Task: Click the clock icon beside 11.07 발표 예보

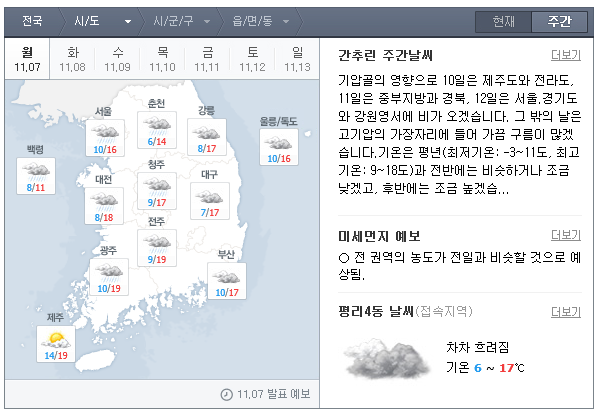Action: click(227, 394)
